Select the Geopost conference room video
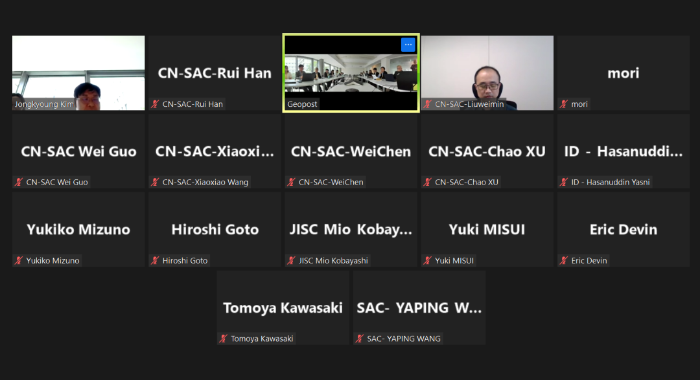Viewport: 700px width, 380px height. (351, 73)
